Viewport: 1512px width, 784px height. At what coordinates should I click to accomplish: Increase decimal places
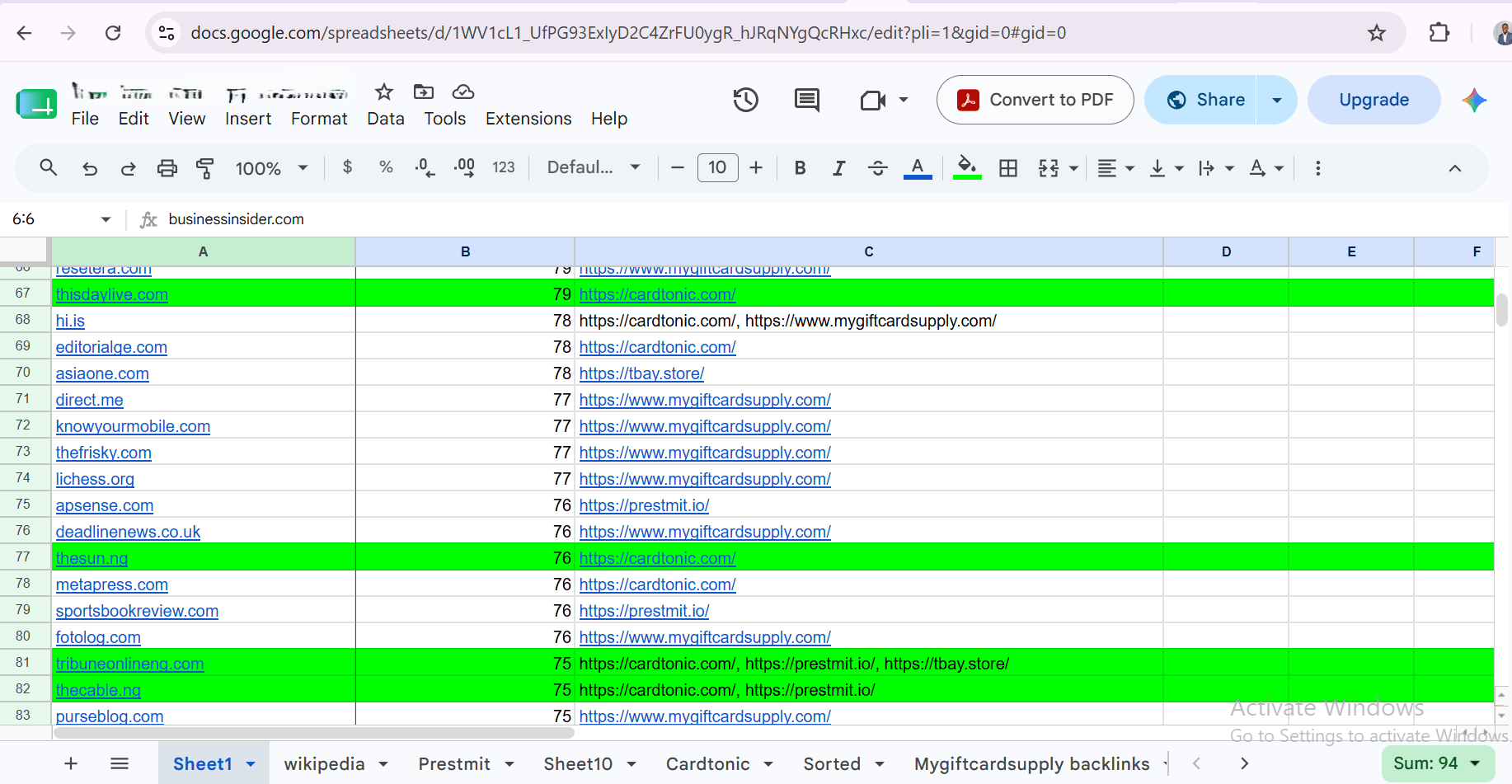[464, 167]
